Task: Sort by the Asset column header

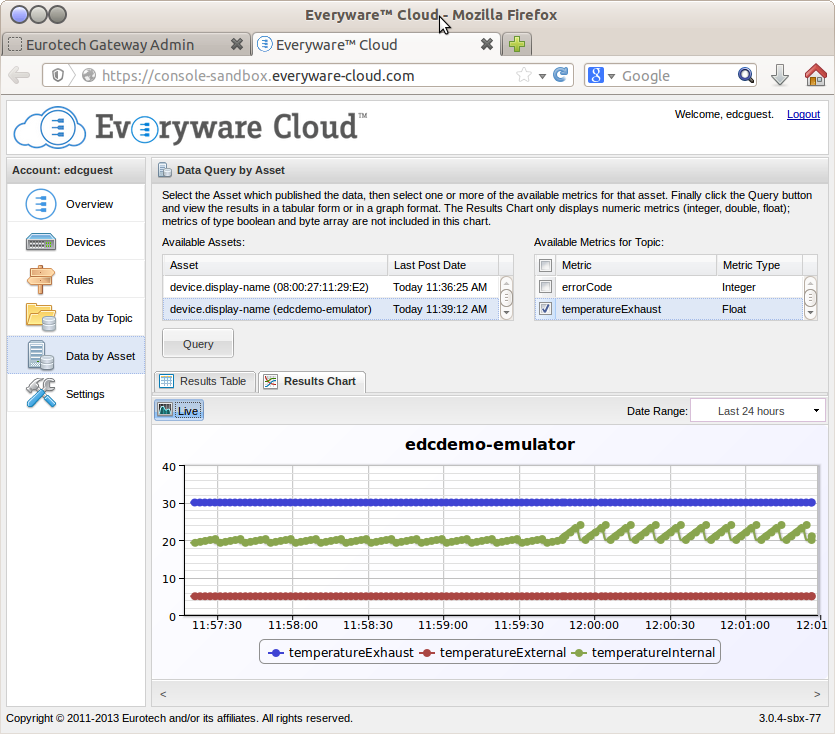Action: pyautogui.click(x=275, y=265)
